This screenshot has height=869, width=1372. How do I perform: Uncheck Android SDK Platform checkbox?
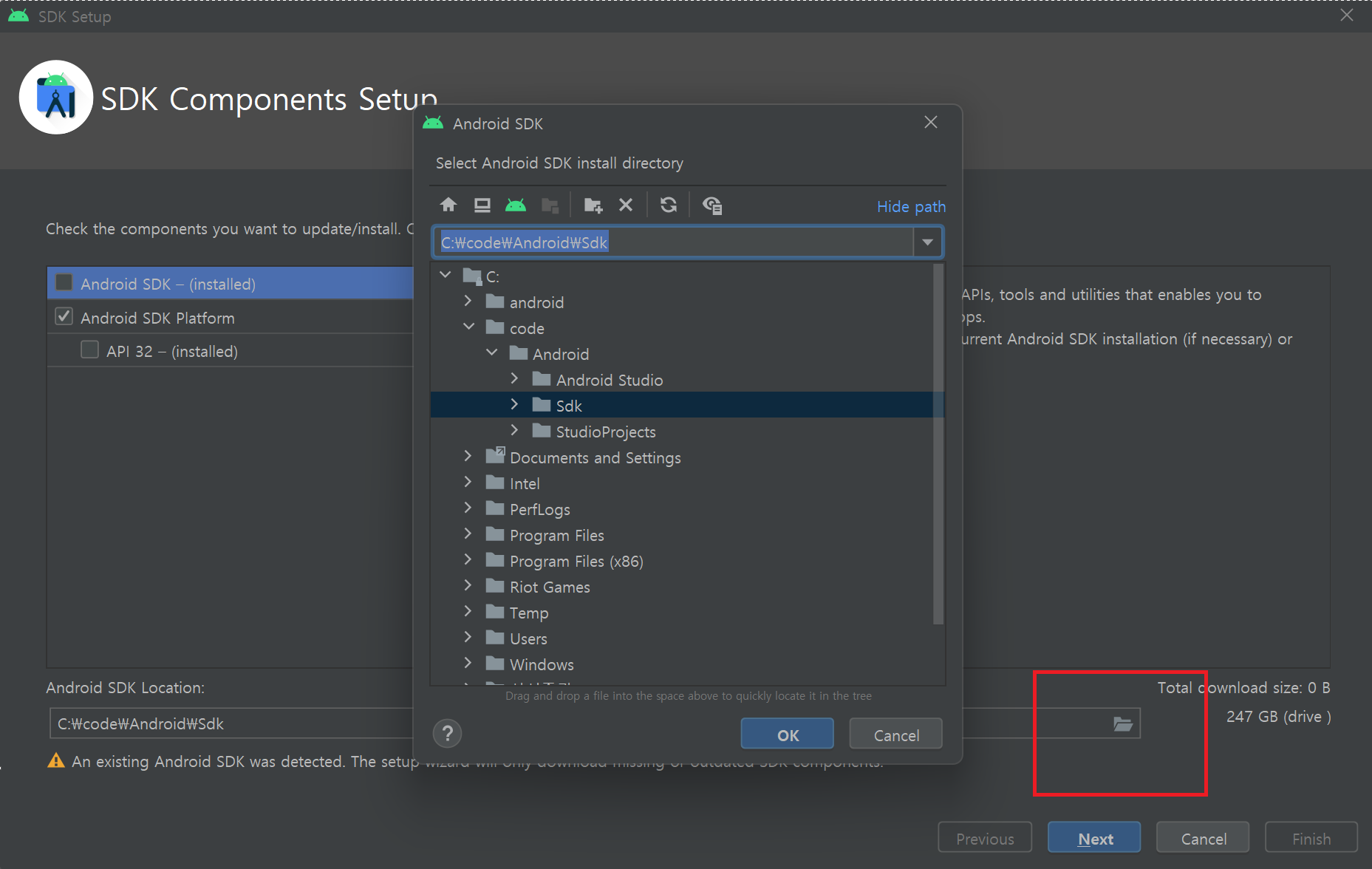64,316
